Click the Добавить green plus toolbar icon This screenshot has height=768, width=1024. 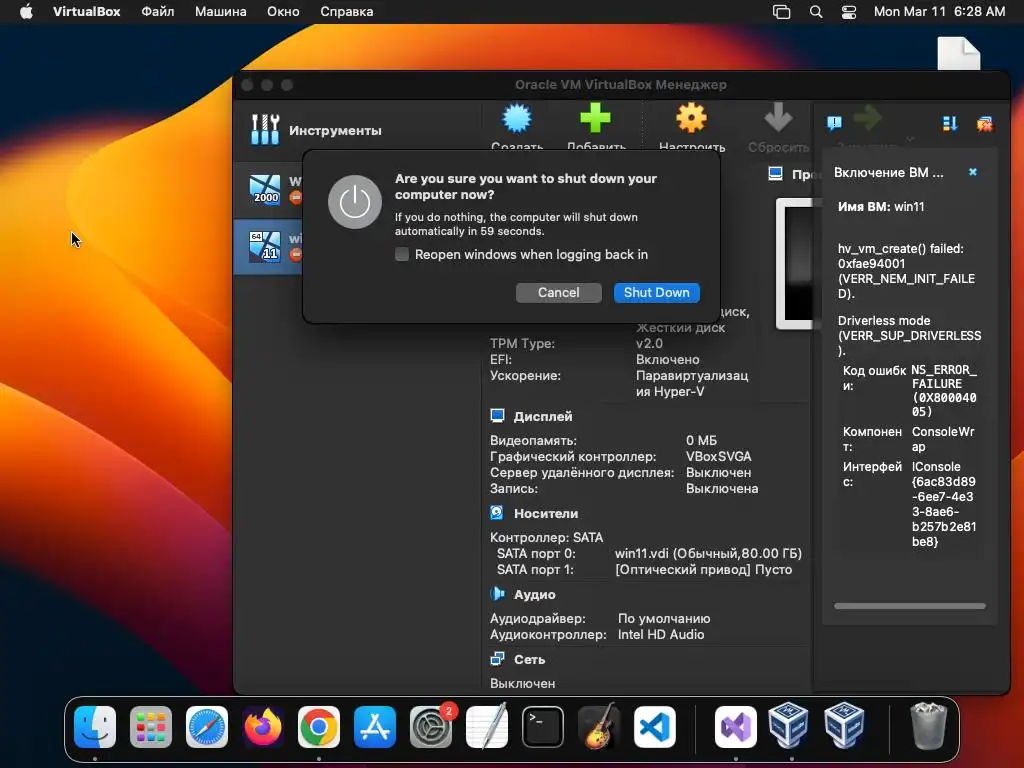point(595,118)
